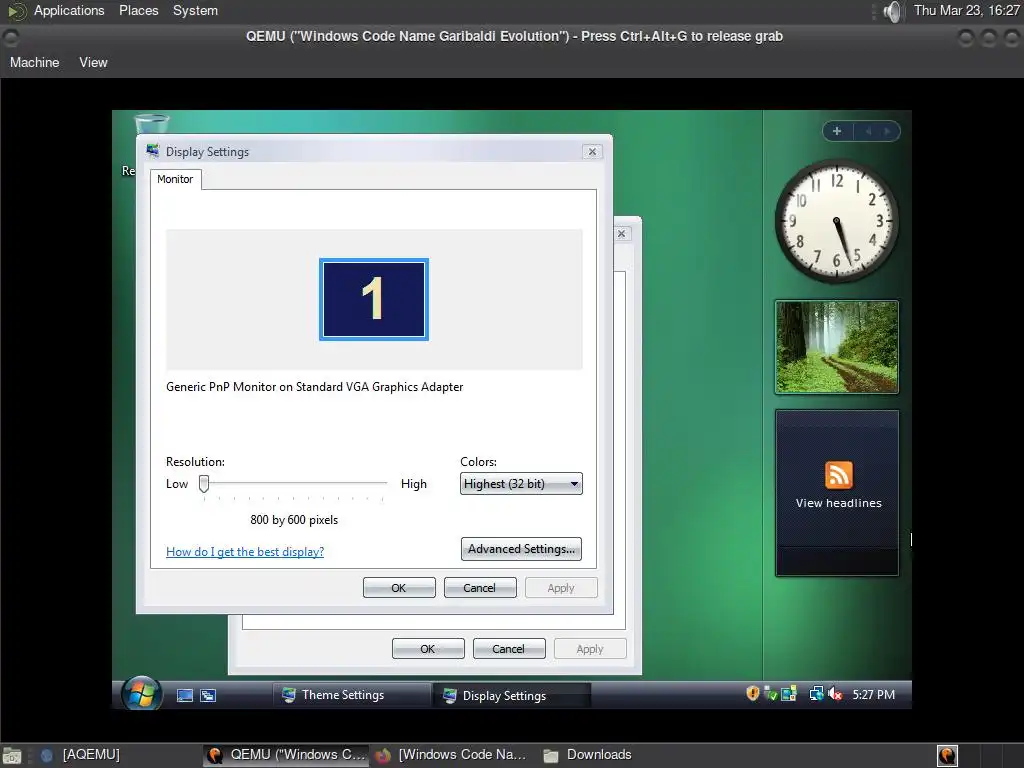Click the analog clock gadget

click(837, 220)
